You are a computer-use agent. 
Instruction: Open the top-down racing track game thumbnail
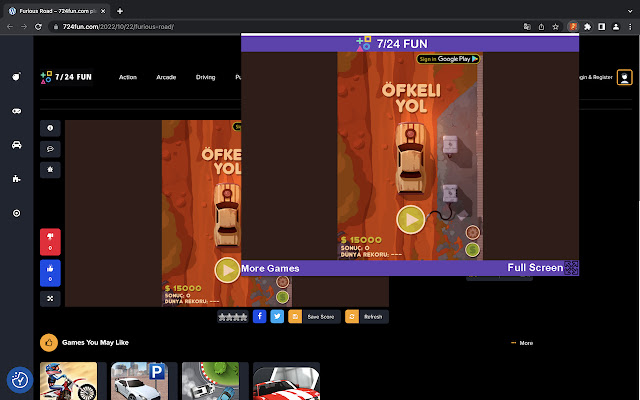pos(211,381)
